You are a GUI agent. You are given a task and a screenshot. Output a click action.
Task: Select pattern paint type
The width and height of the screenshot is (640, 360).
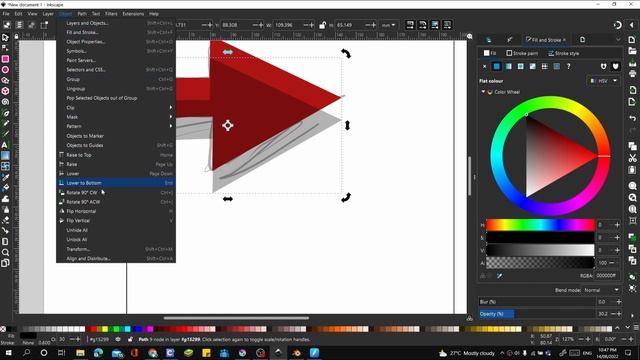(x=544, y=66)
